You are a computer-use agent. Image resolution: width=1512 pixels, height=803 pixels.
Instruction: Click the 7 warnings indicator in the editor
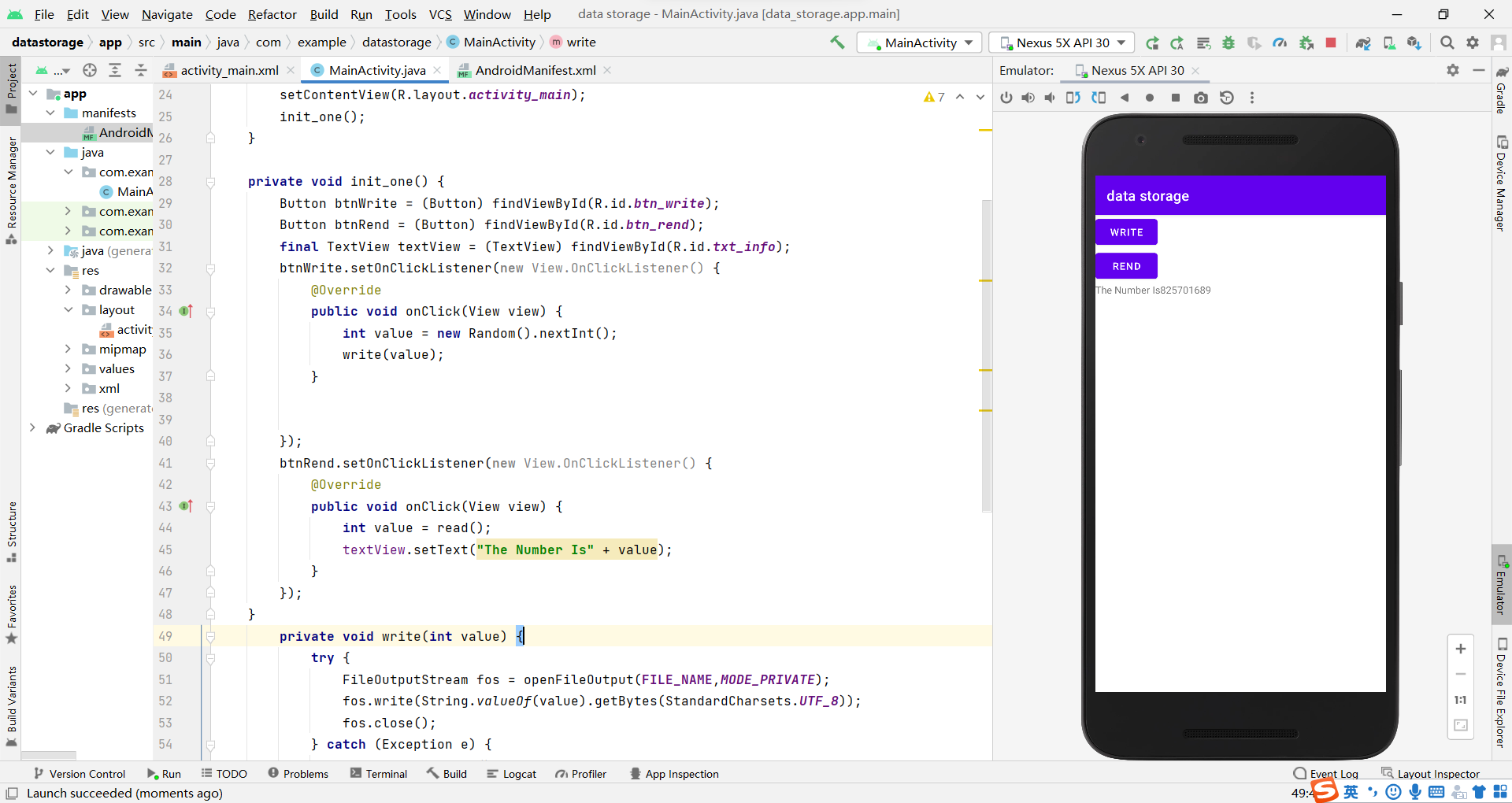tap(934, 97)
